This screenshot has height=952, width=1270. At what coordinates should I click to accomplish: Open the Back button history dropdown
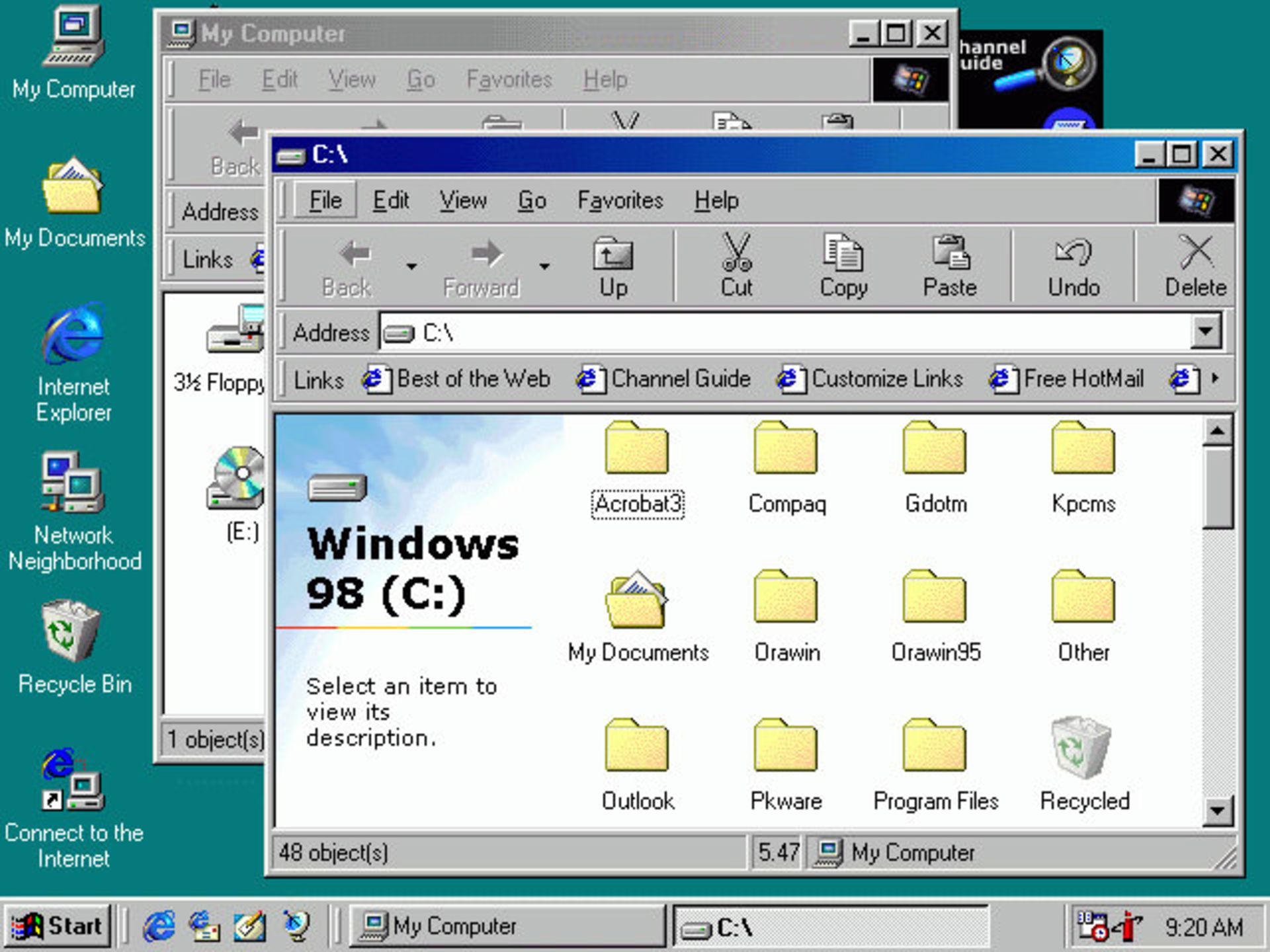point(410,266)
